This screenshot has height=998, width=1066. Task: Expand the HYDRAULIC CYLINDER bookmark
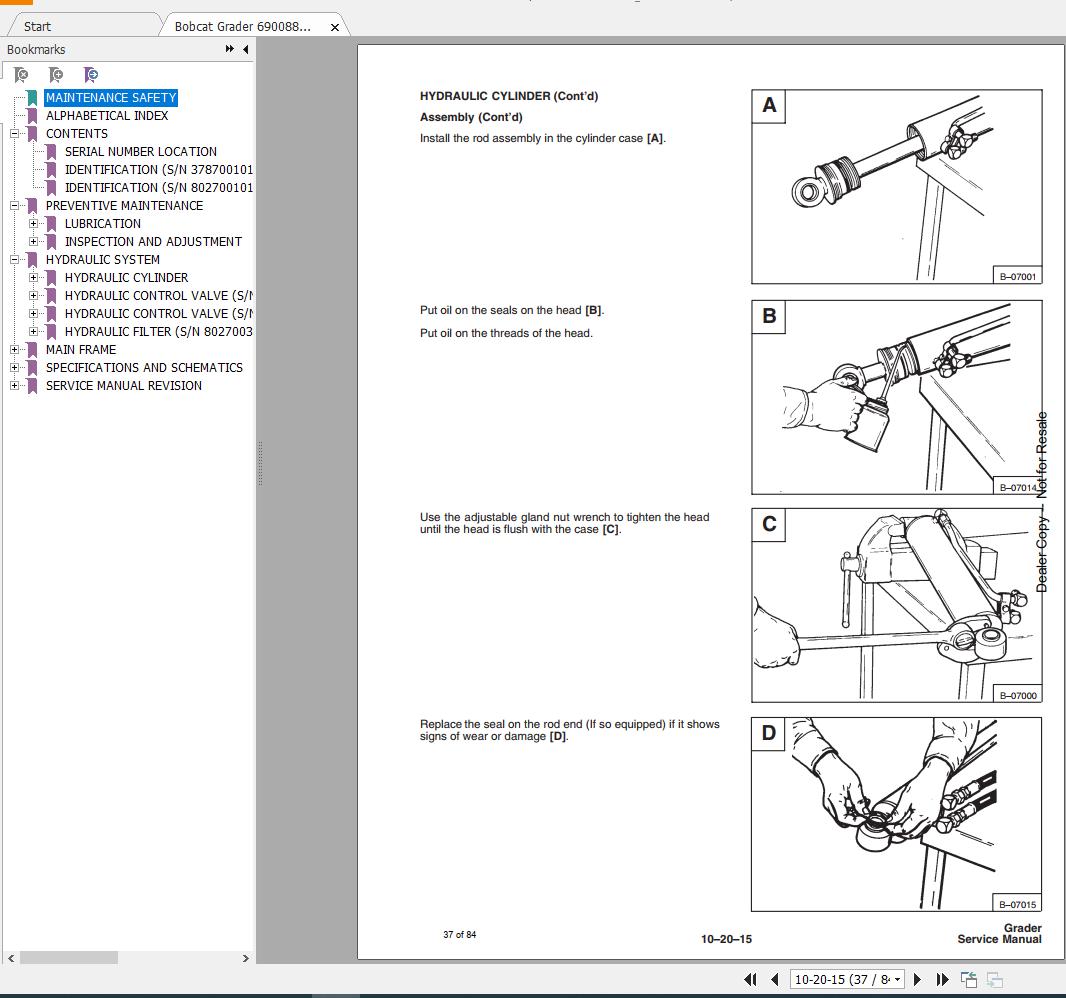(34, 277)
